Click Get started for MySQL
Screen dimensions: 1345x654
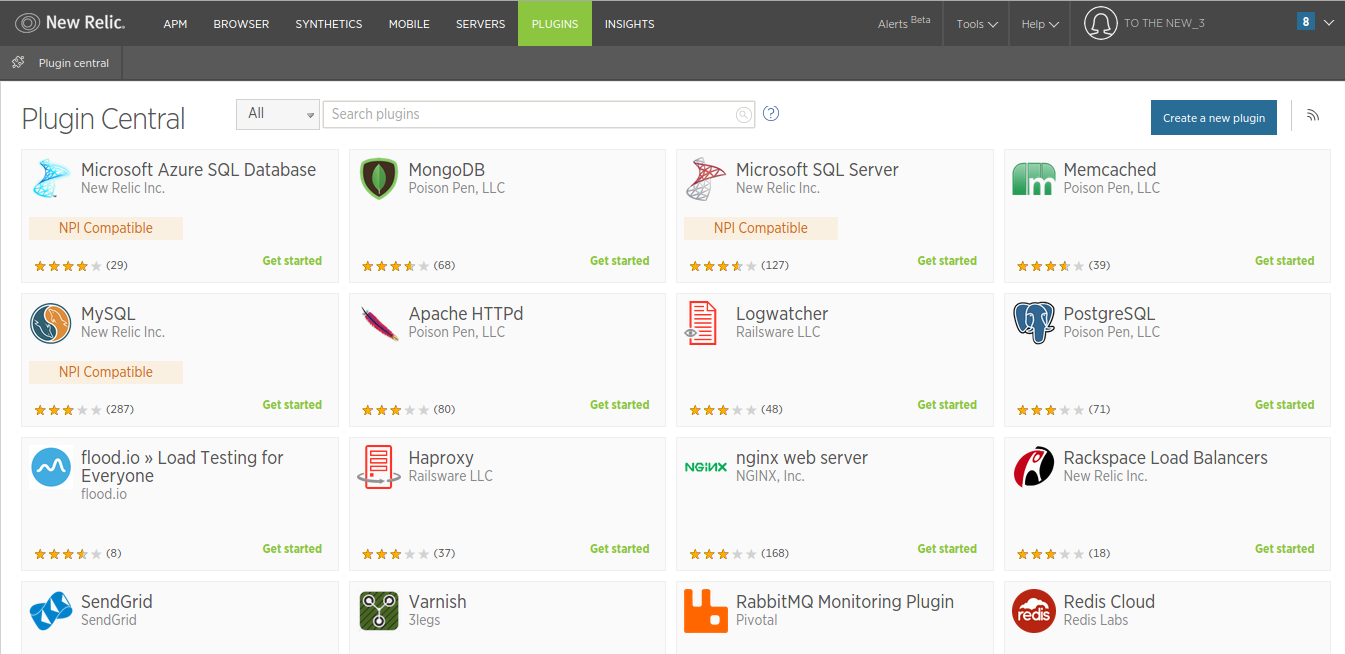click(292, 405)
